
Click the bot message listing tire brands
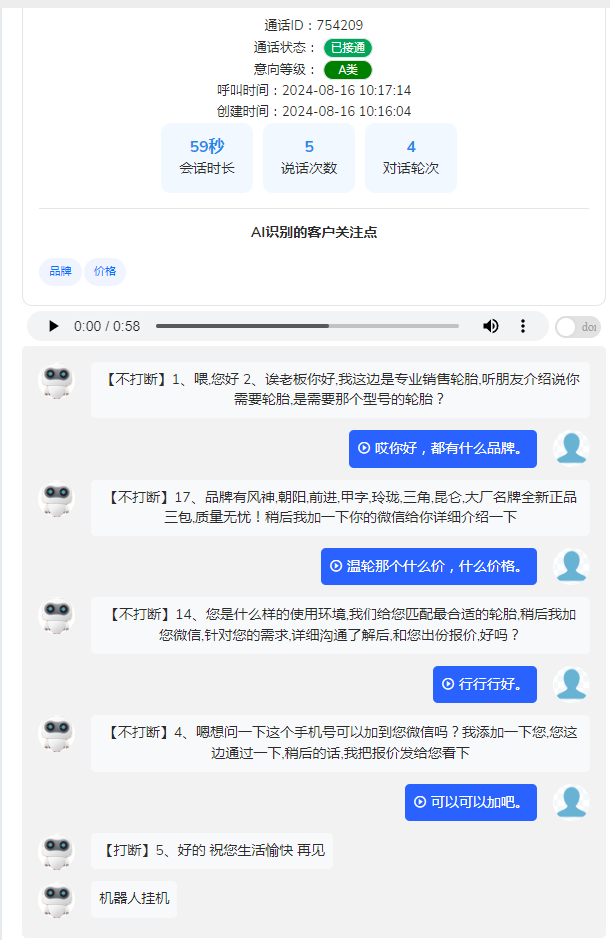coord(340,507)
